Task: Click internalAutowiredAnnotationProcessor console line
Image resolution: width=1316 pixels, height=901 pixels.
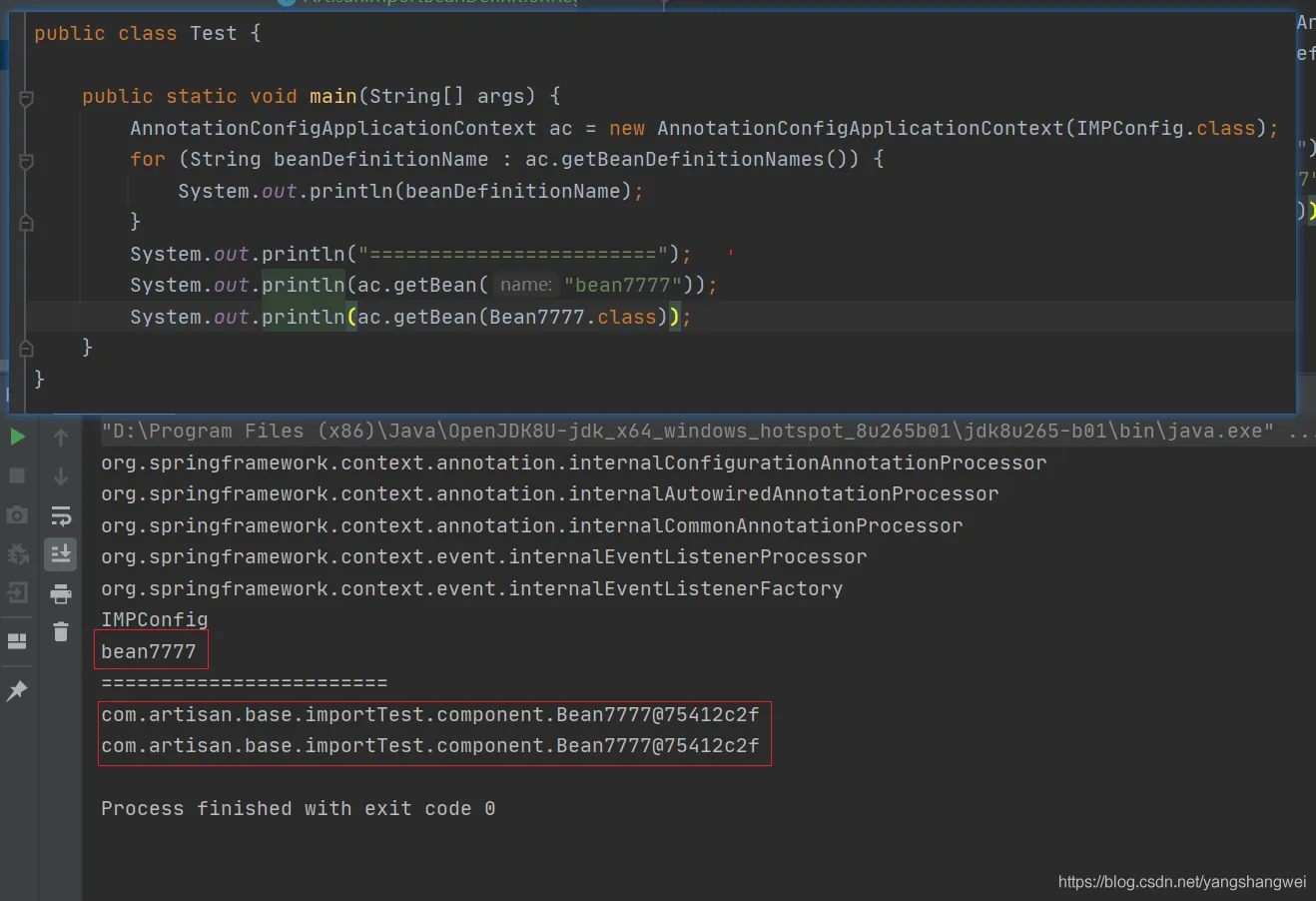Action: [x=550, y=493]
